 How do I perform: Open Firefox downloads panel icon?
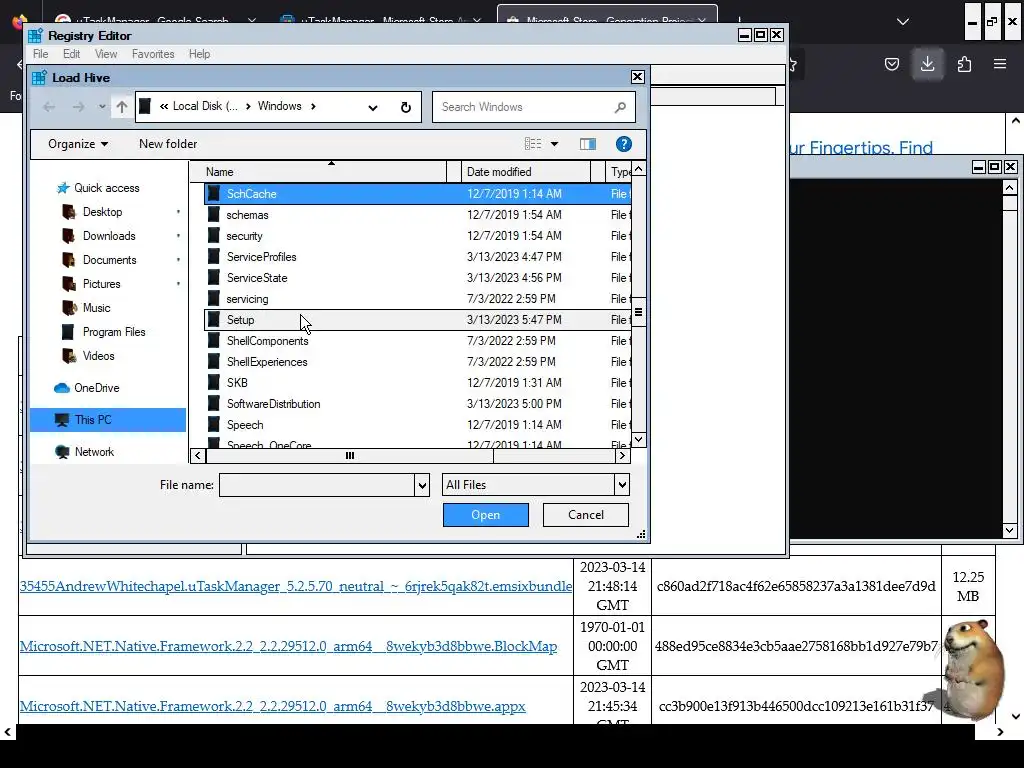click(x=927, y=64)
